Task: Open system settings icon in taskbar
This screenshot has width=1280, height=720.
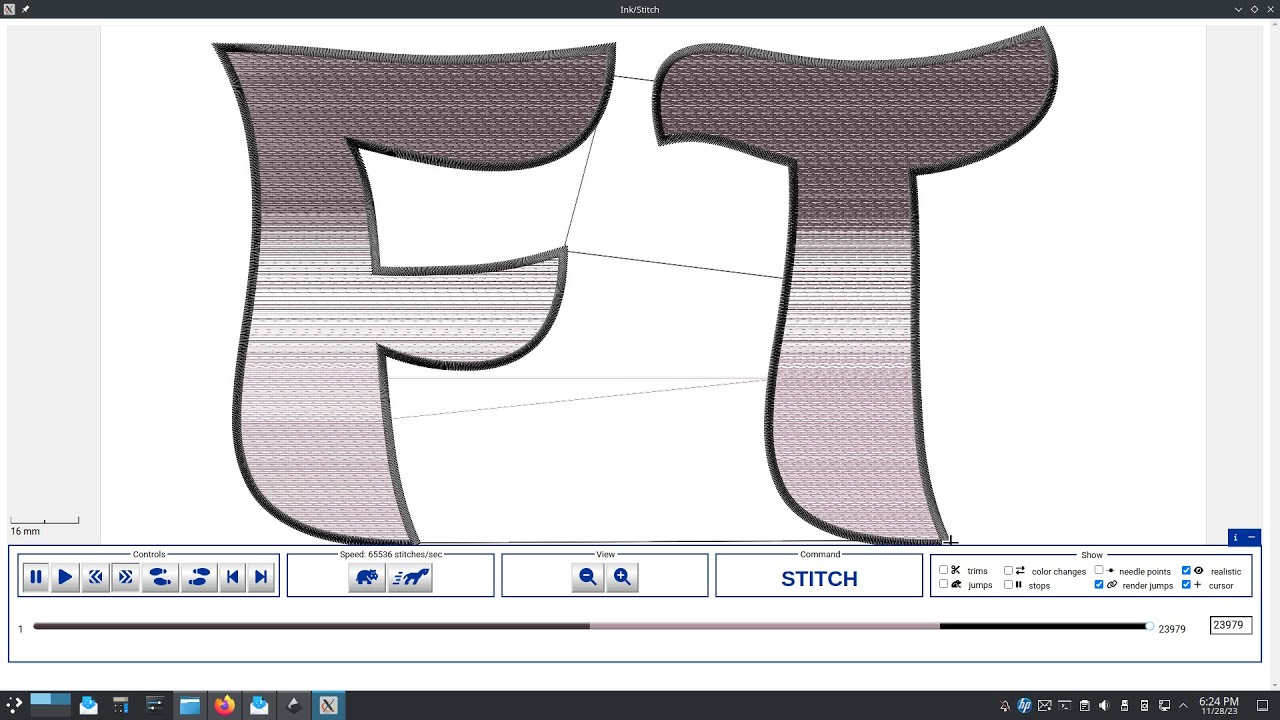Action: click(155, 705)
